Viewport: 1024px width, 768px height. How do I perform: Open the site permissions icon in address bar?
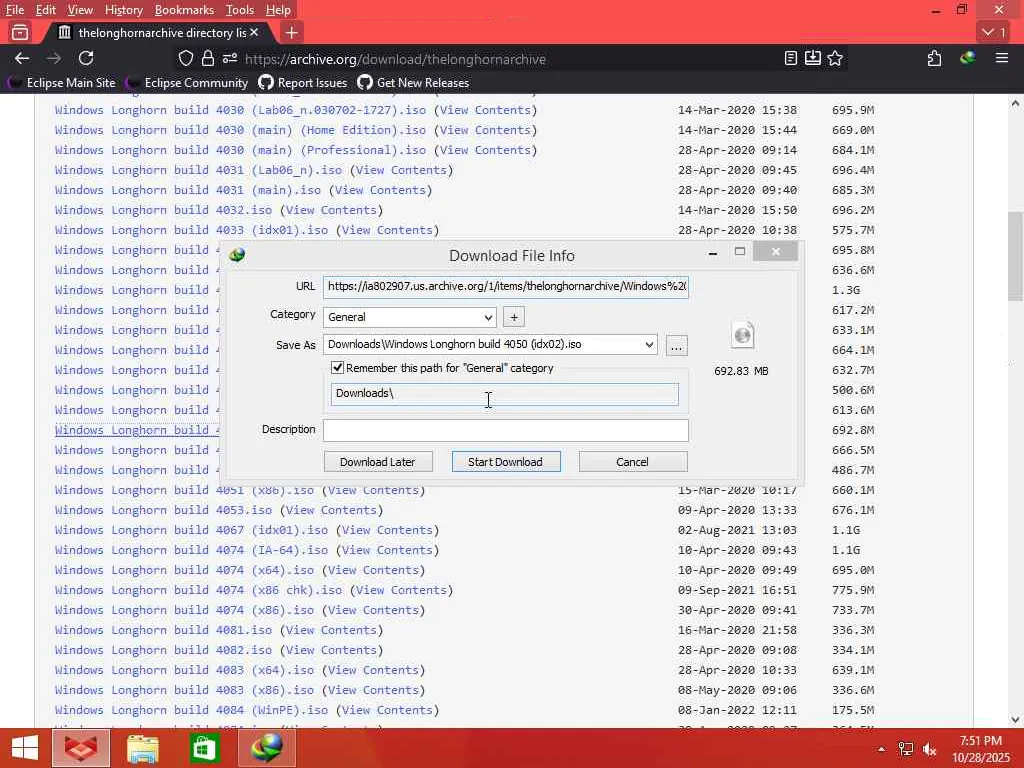click(x=229, y=59)
